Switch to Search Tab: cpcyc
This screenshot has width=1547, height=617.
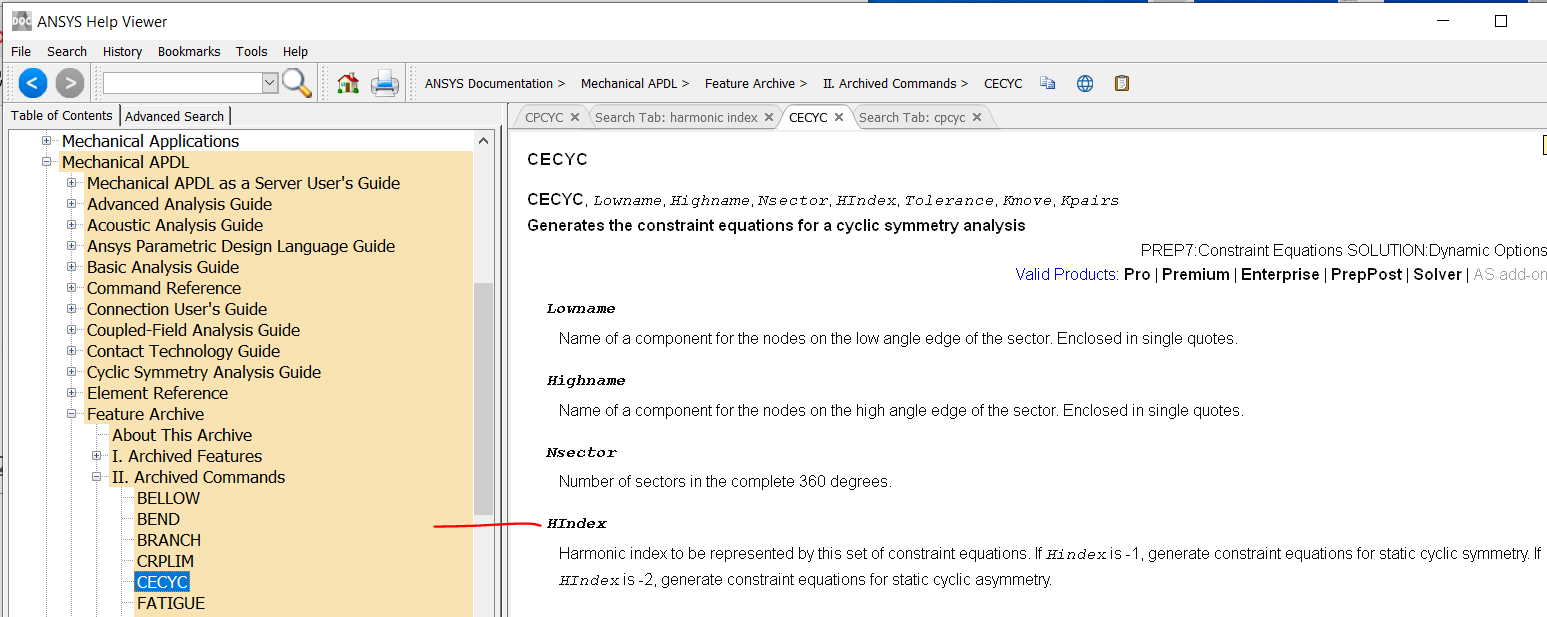tap(912, 117)
